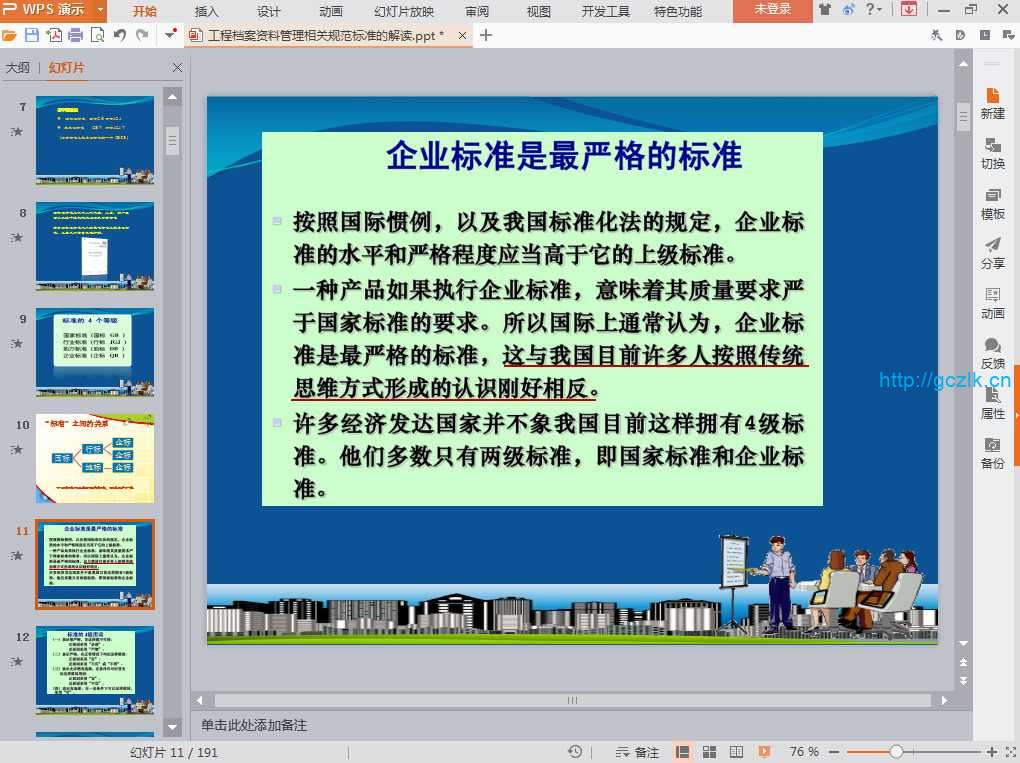Screen dimensions: 1020x763
Task: Open the 模板 (Template) sidebar panel
Action: 992,204
